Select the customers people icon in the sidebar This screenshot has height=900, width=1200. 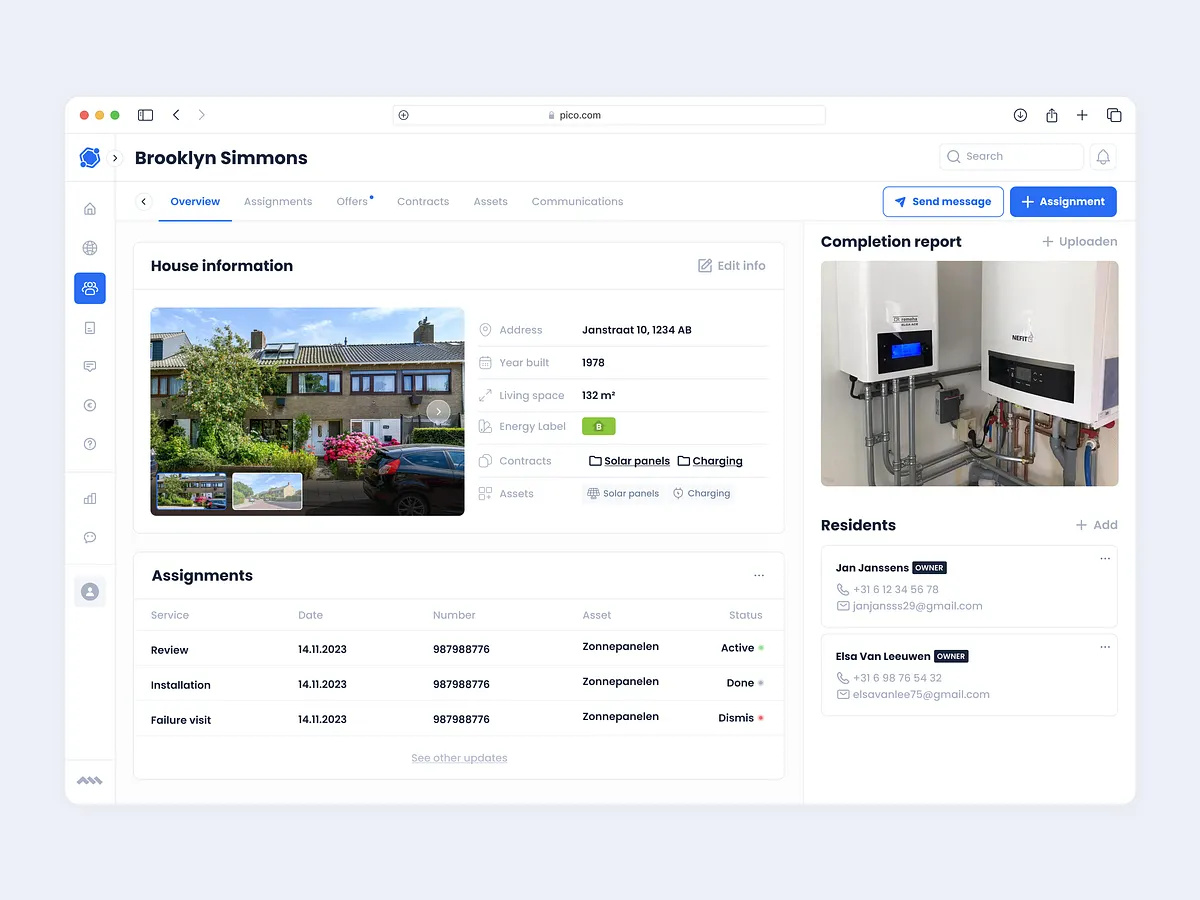tap(90, 288)
